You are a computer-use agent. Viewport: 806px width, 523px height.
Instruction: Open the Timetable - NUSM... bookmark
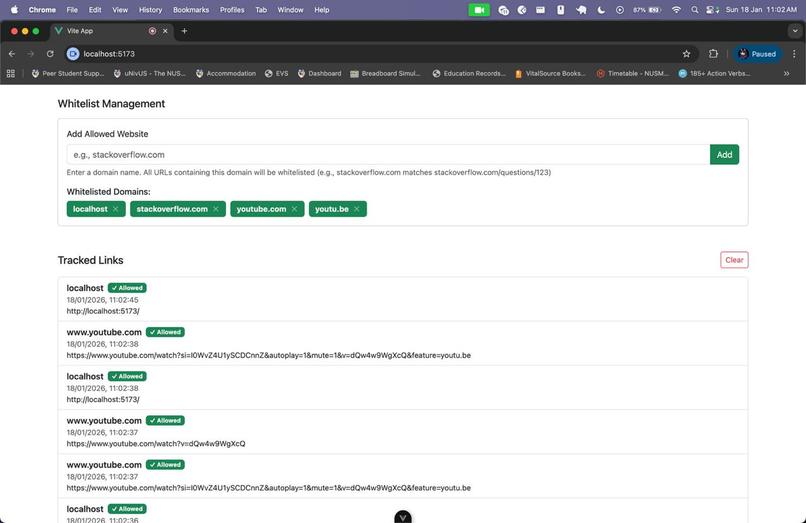click(632, 74)
